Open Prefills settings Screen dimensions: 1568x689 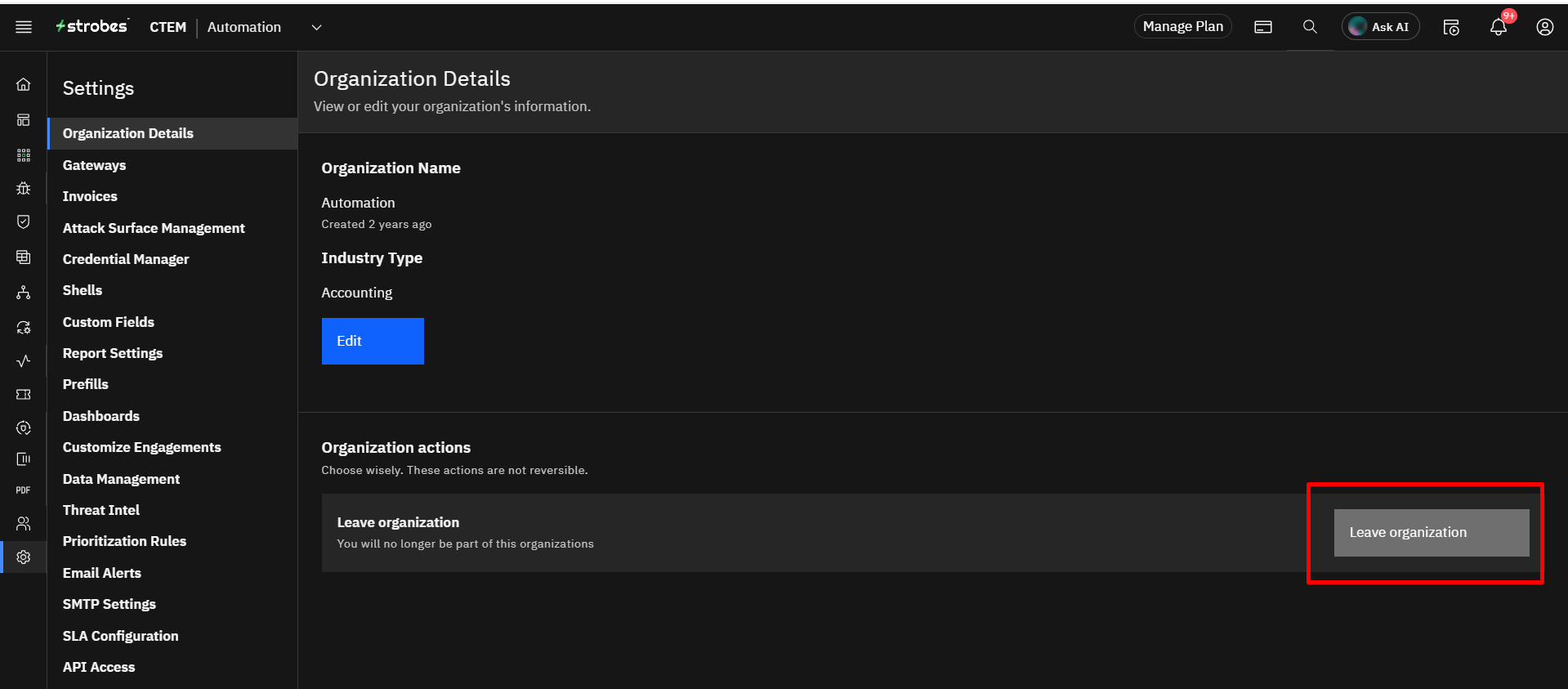coord(86,384)
